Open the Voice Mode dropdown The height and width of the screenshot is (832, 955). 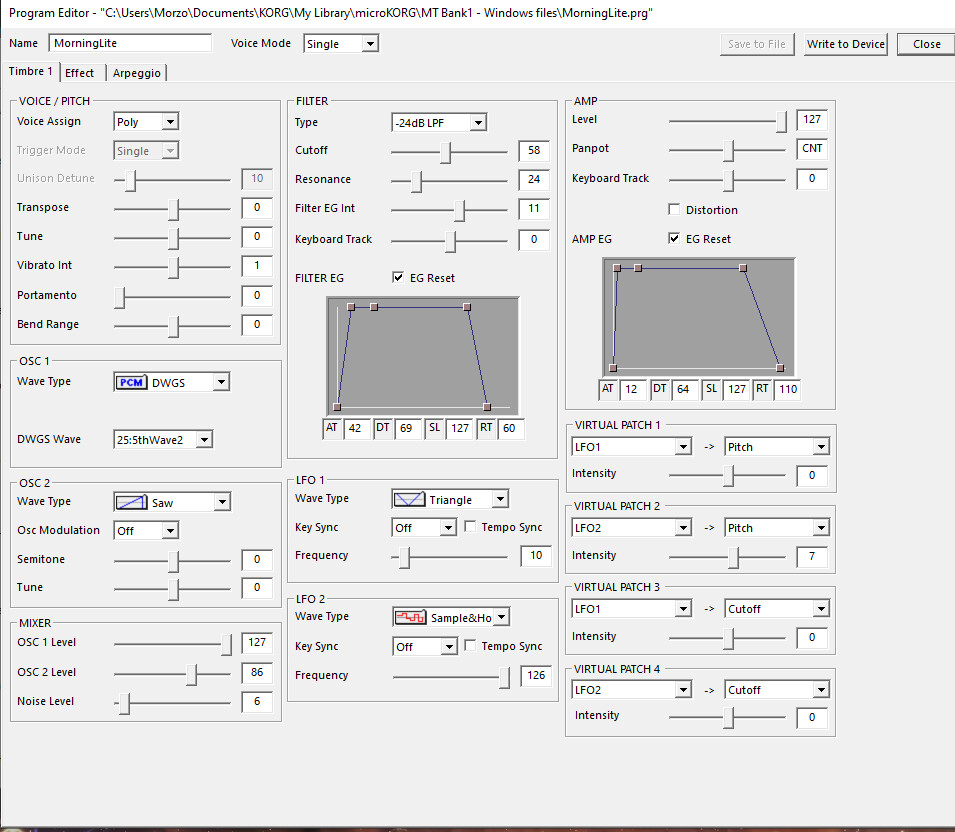[x=370, y=44]
